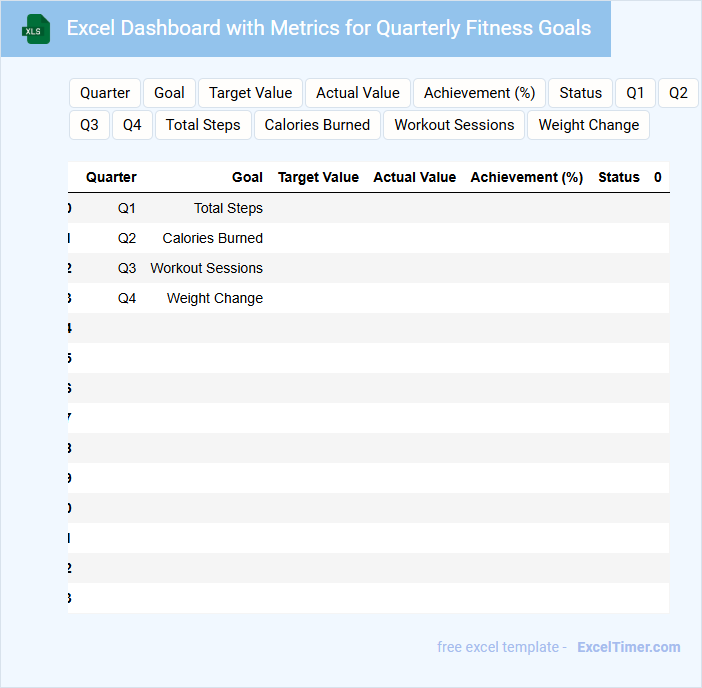Click the Goal tag button
Viewport: 702px width, 688px height.
[169, 93]
